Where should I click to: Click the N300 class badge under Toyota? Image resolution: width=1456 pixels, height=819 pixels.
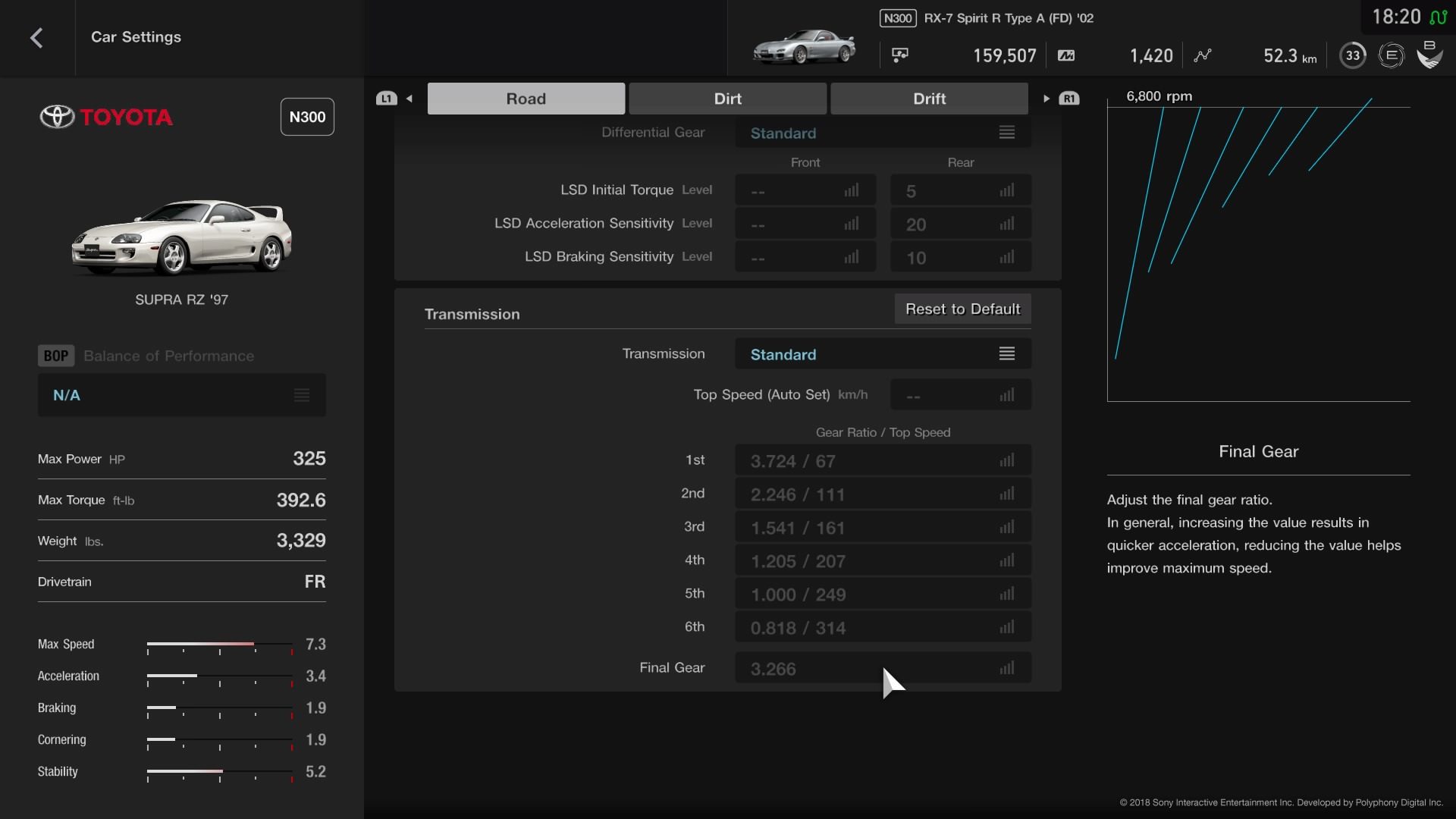pos(307,117)
